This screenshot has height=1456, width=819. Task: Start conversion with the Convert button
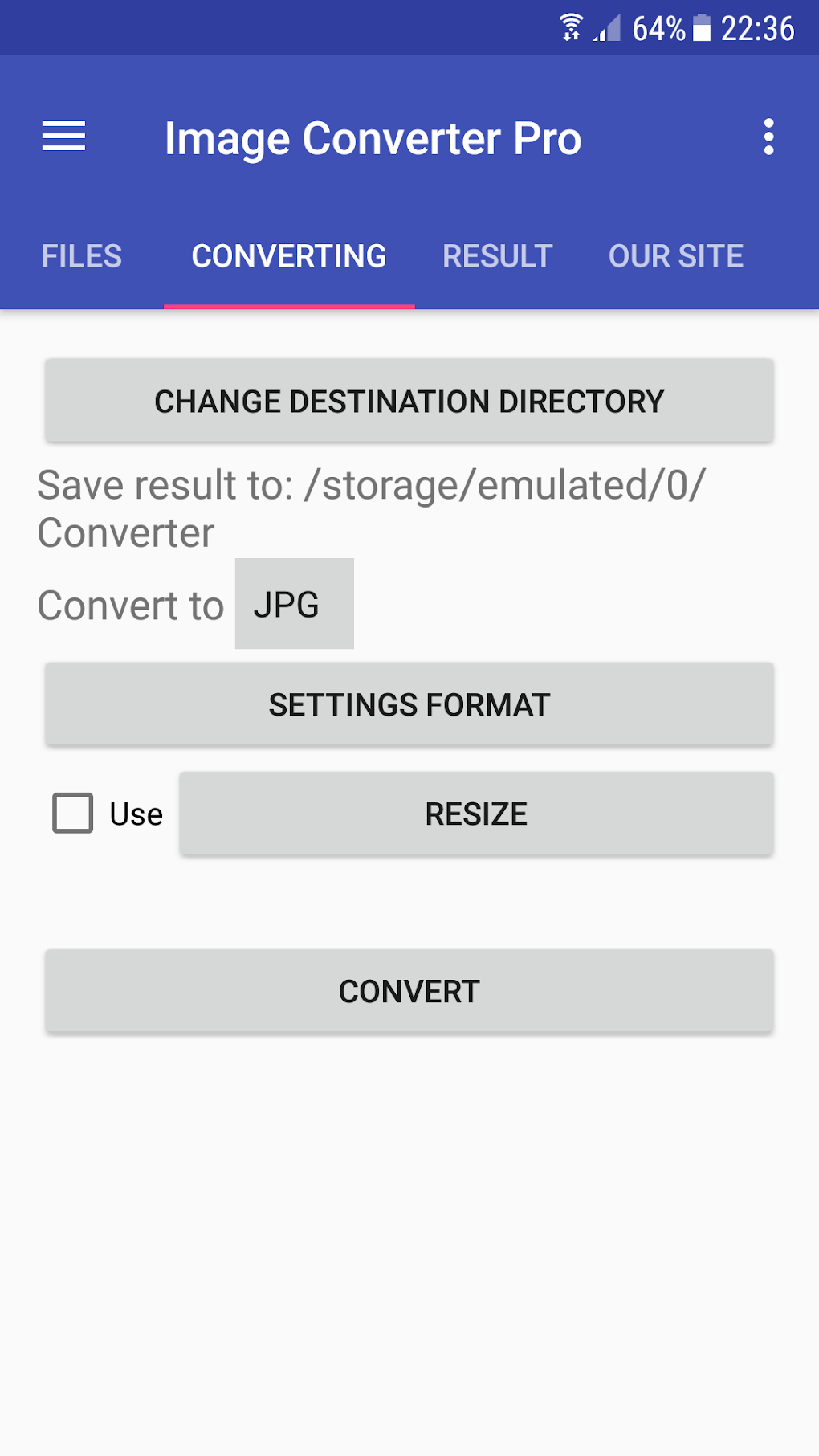(x=409, y=991)
